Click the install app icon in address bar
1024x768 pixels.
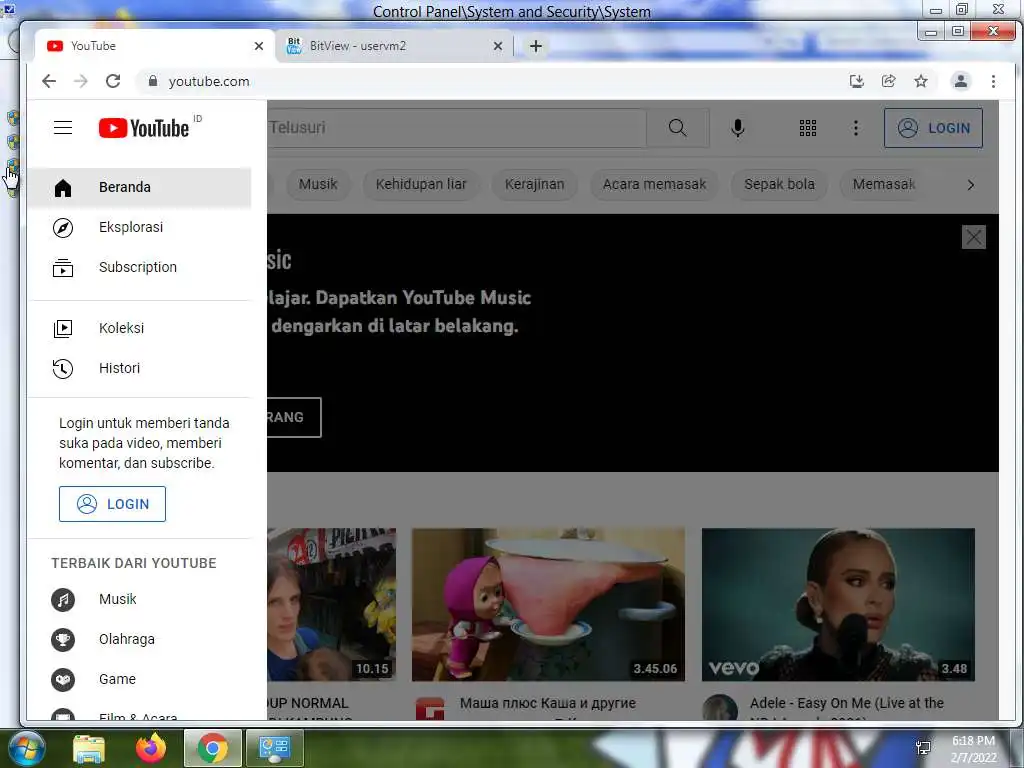tap(857, 81)
